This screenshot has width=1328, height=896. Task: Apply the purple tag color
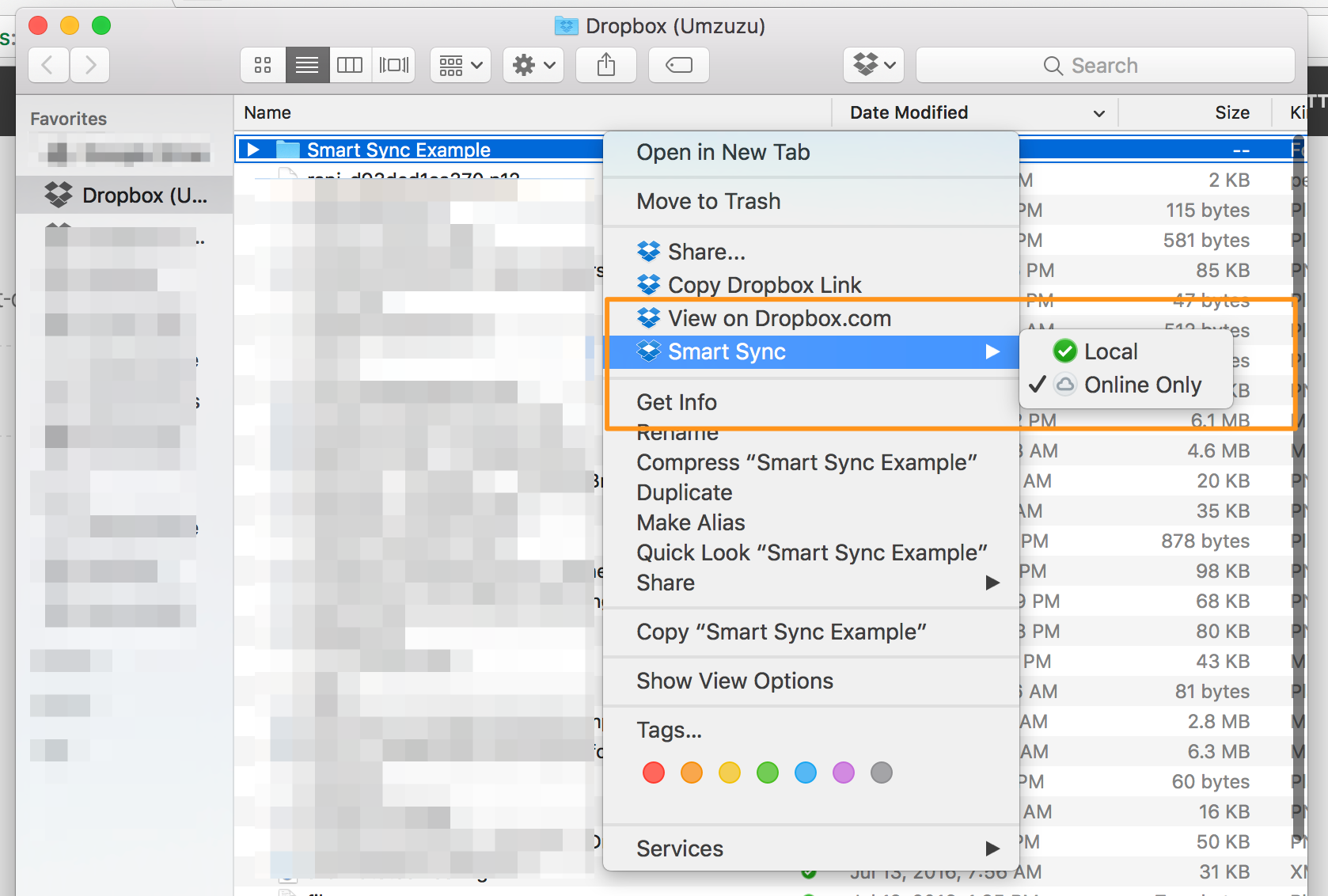844,773
